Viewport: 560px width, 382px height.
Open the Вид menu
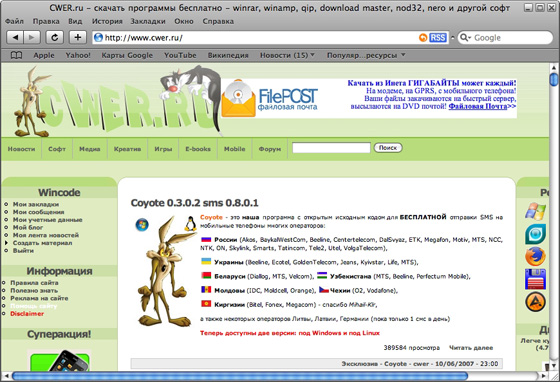tap(75, 21)
